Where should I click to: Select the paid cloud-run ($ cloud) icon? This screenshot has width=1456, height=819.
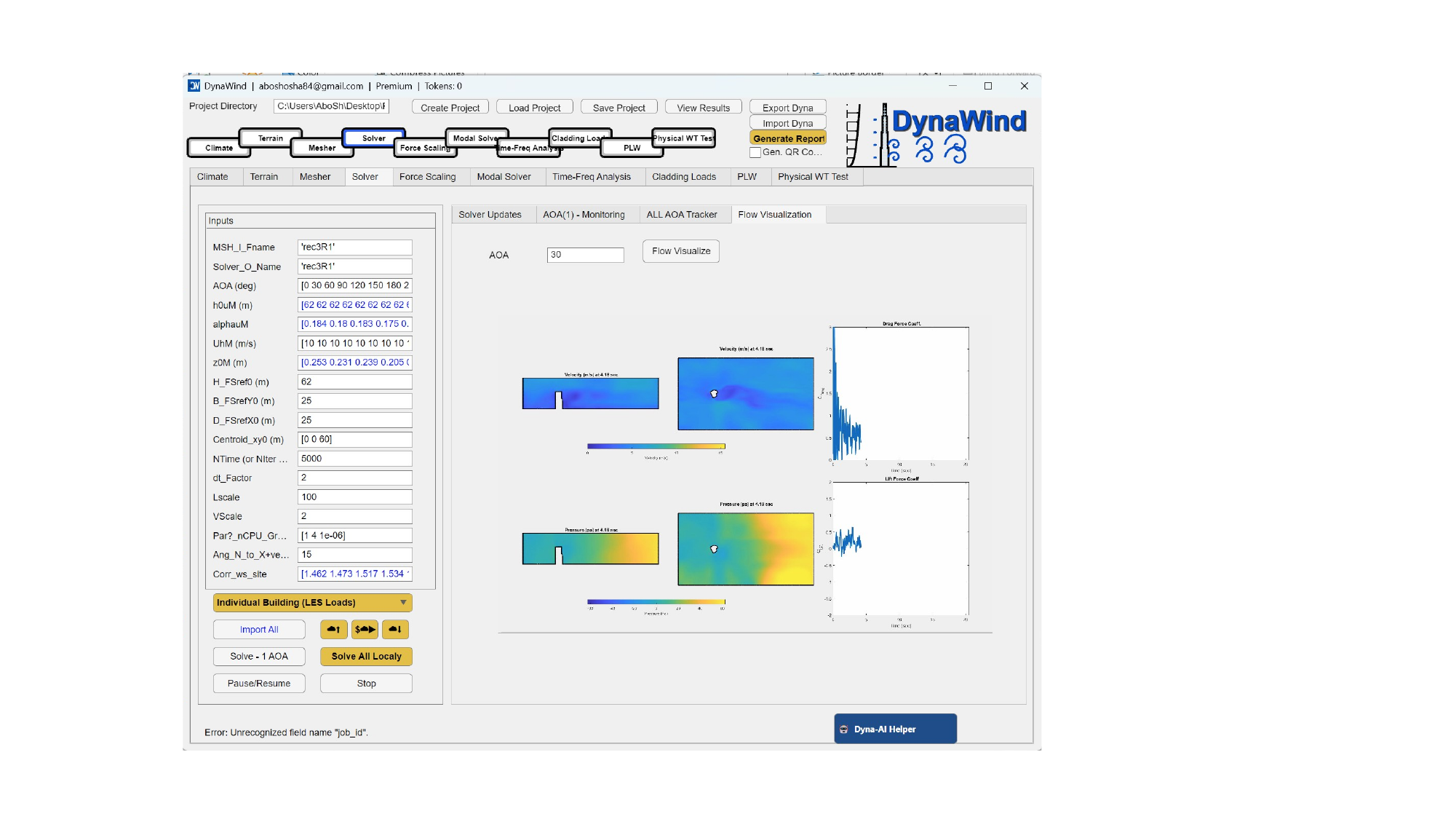[x=364, y=629]
